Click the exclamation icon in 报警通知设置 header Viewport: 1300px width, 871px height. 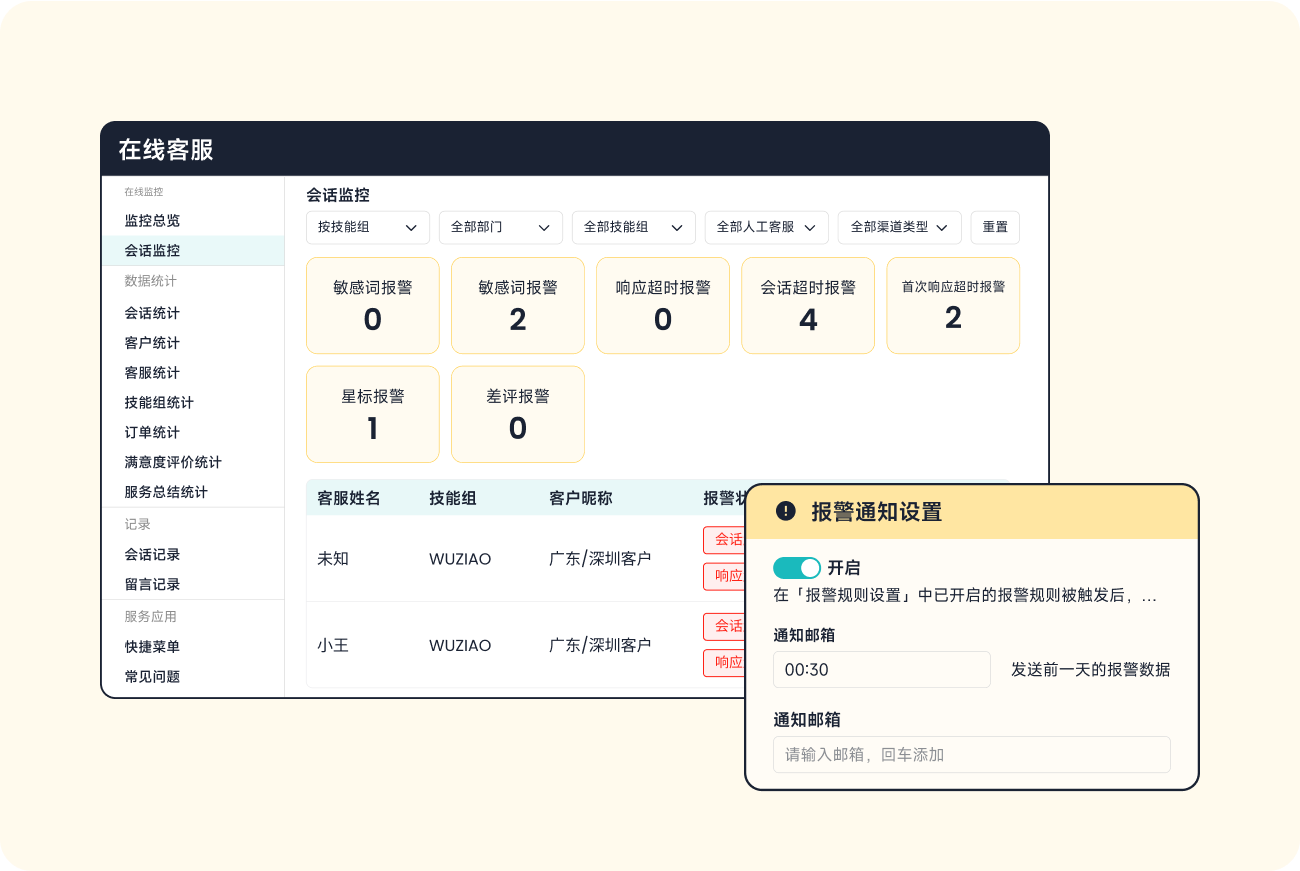point(786,511)
